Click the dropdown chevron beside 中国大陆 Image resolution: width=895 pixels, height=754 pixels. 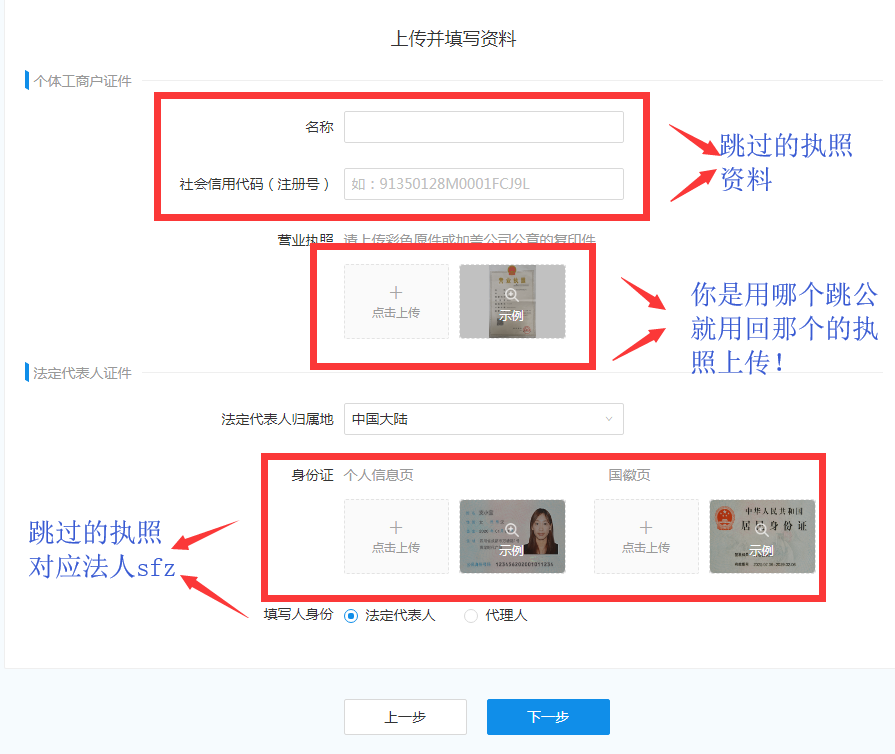[609, 419]
